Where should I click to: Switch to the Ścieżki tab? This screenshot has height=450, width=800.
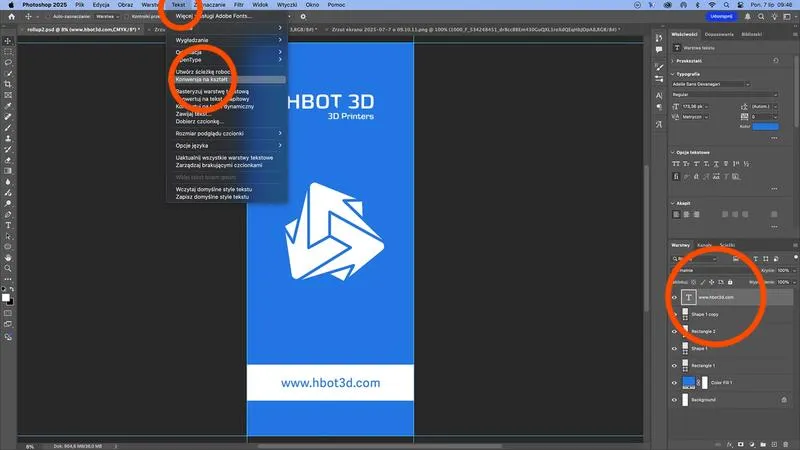point(728,245)
